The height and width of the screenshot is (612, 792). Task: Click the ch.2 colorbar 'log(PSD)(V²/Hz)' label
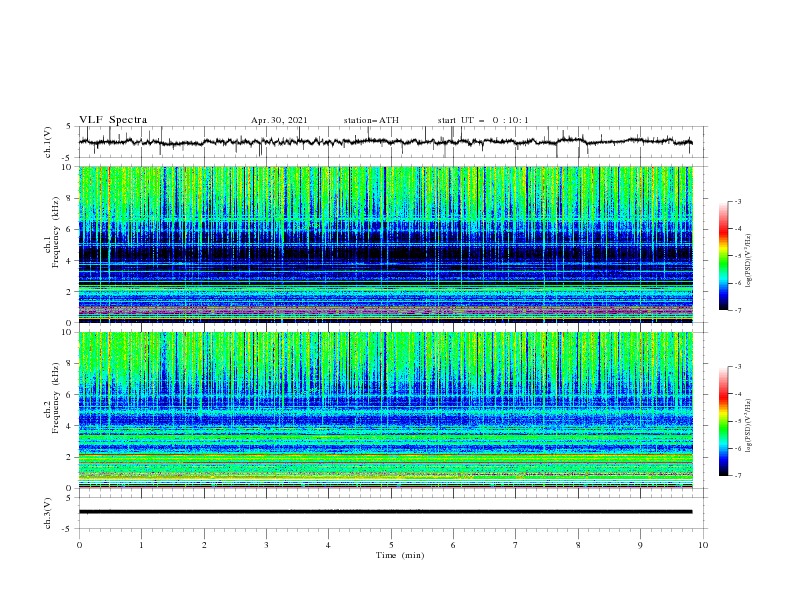749,426
